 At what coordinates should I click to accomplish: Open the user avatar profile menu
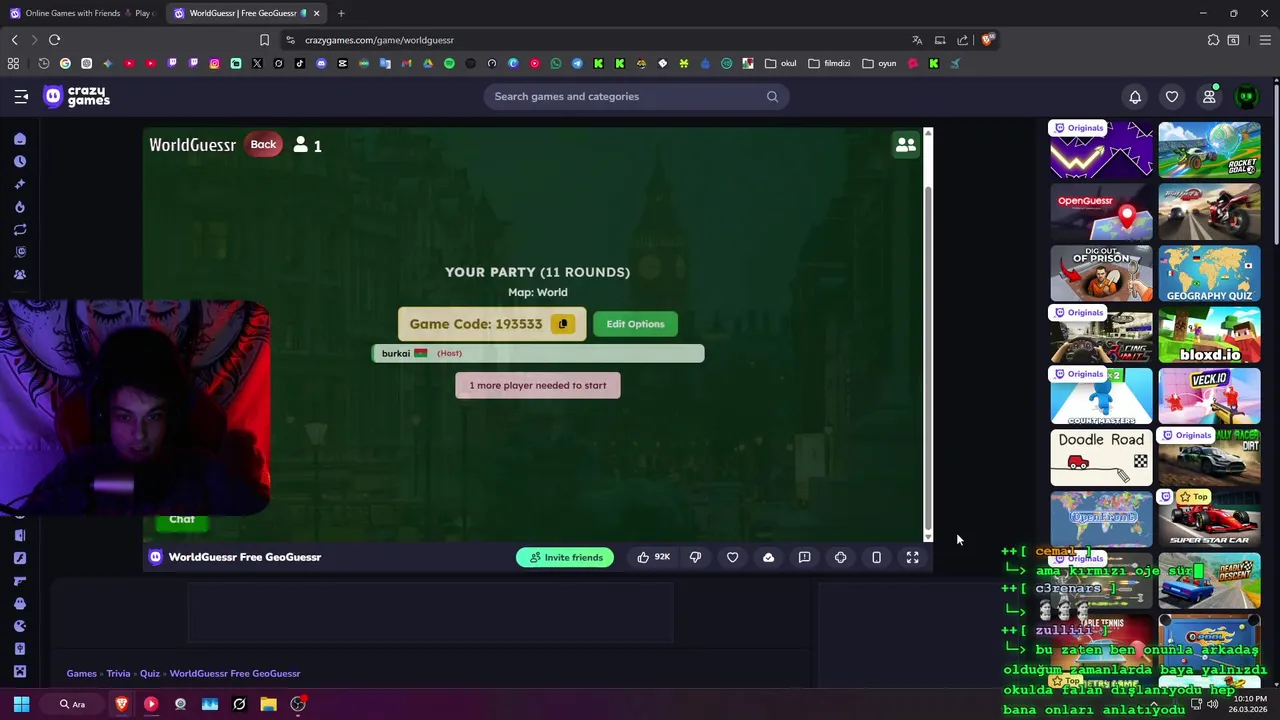point(1246,97)
